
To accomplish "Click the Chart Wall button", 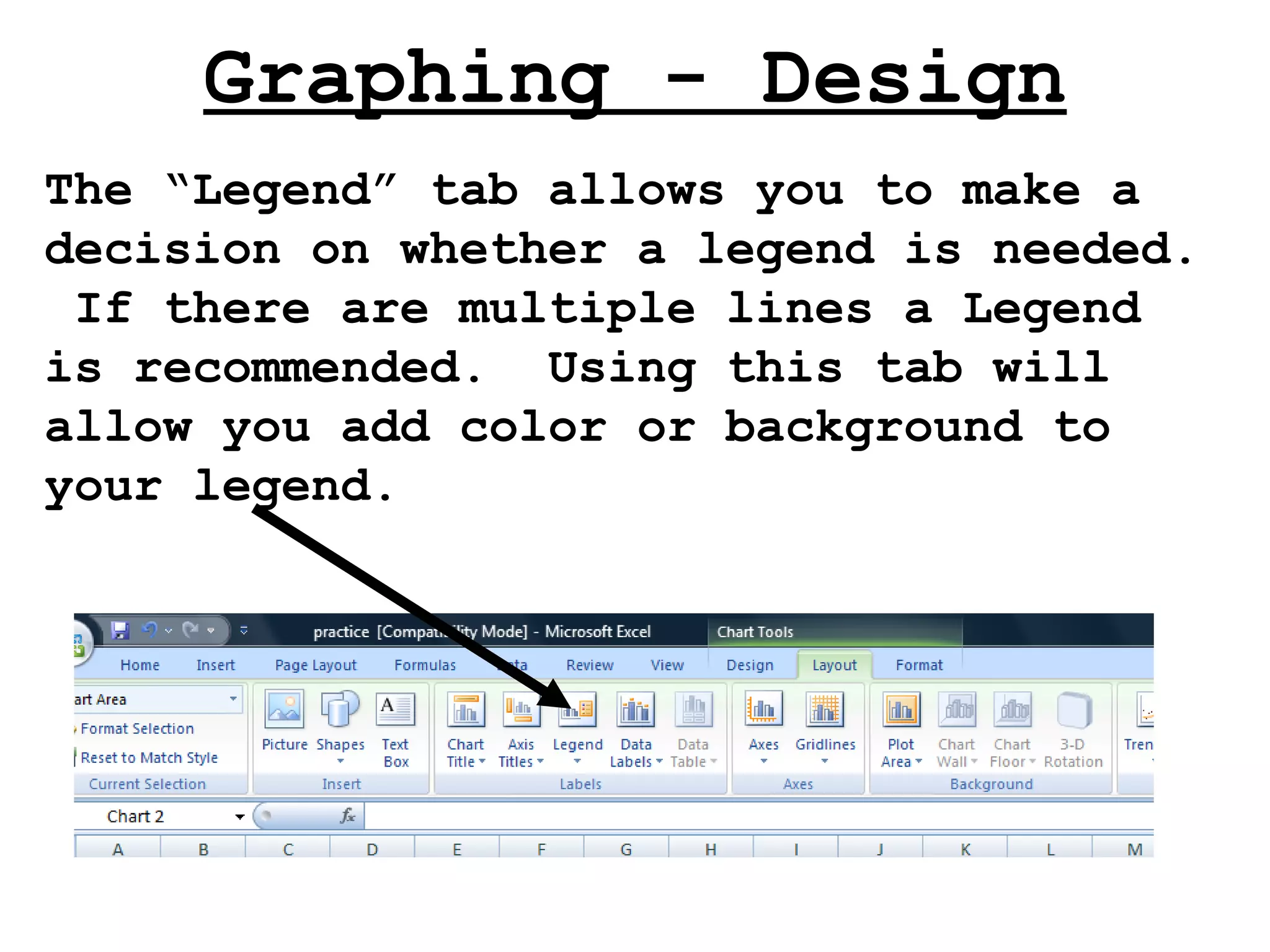I will 957,729.
